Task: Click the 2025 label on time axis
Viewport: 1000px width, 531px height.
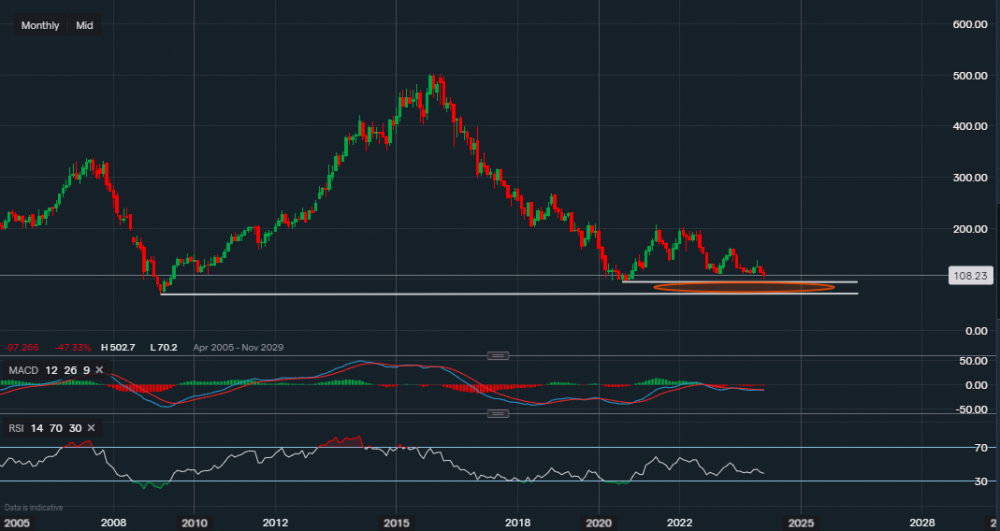Action: (x=800, y=522)
